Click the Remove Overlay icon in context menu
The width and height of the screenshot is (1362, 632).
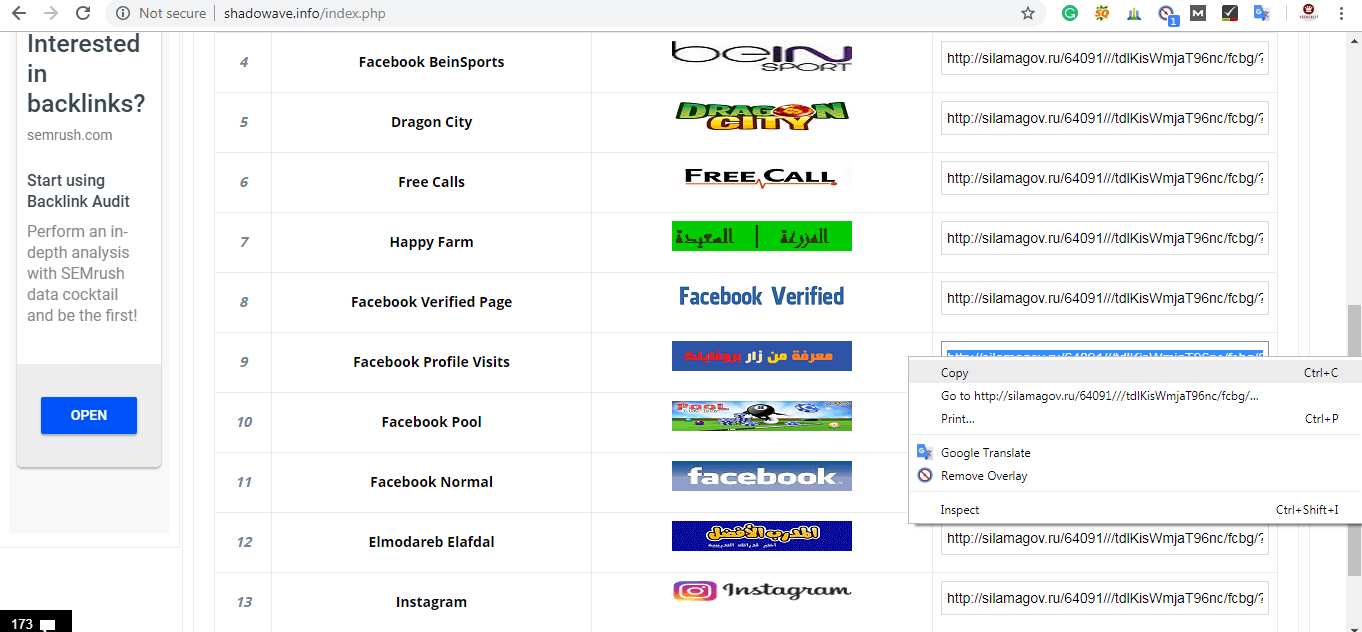coord(925,475)
